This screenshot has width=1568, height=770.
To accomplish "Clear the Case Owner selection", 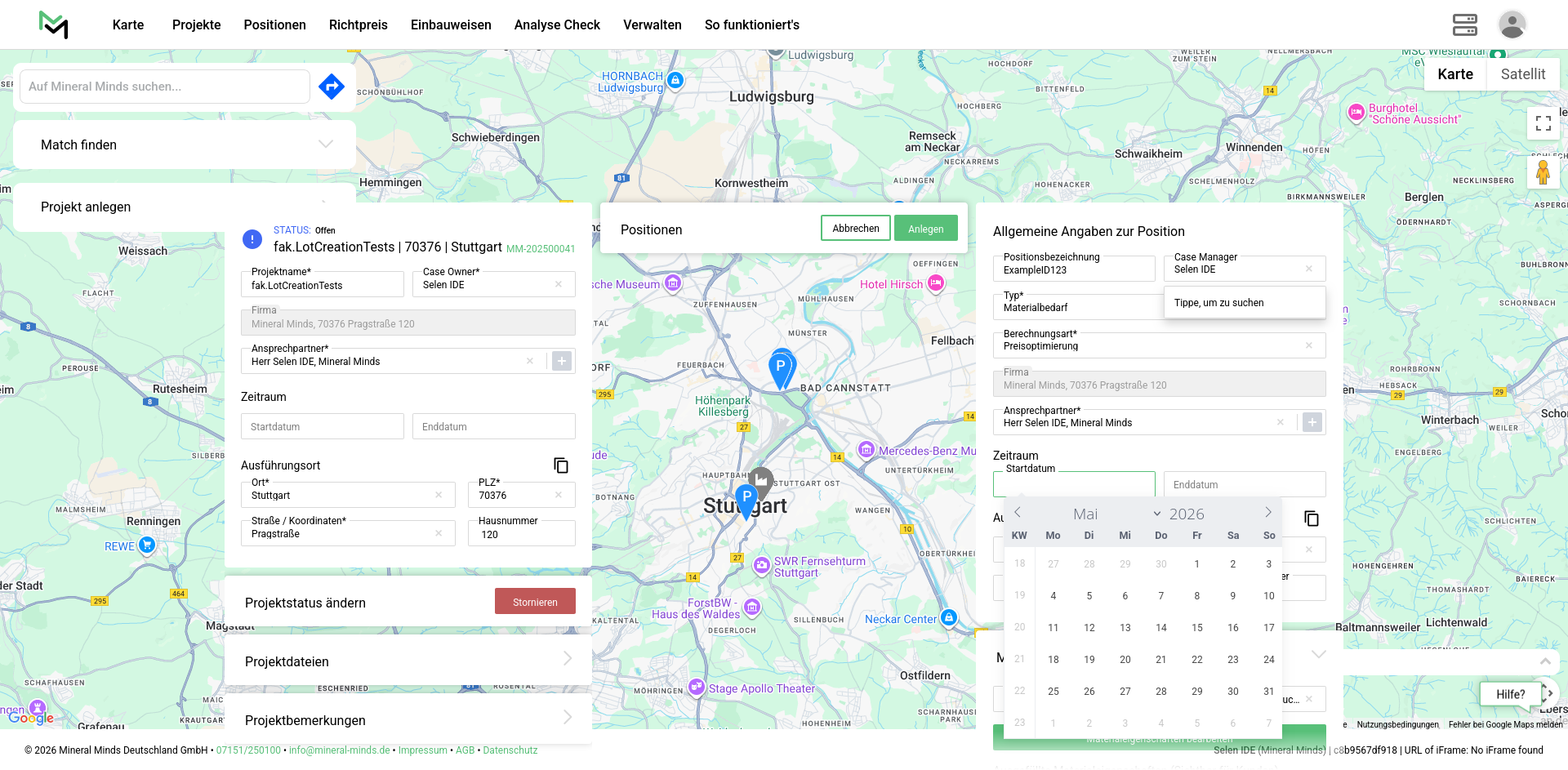I will [x=559, y=285].
